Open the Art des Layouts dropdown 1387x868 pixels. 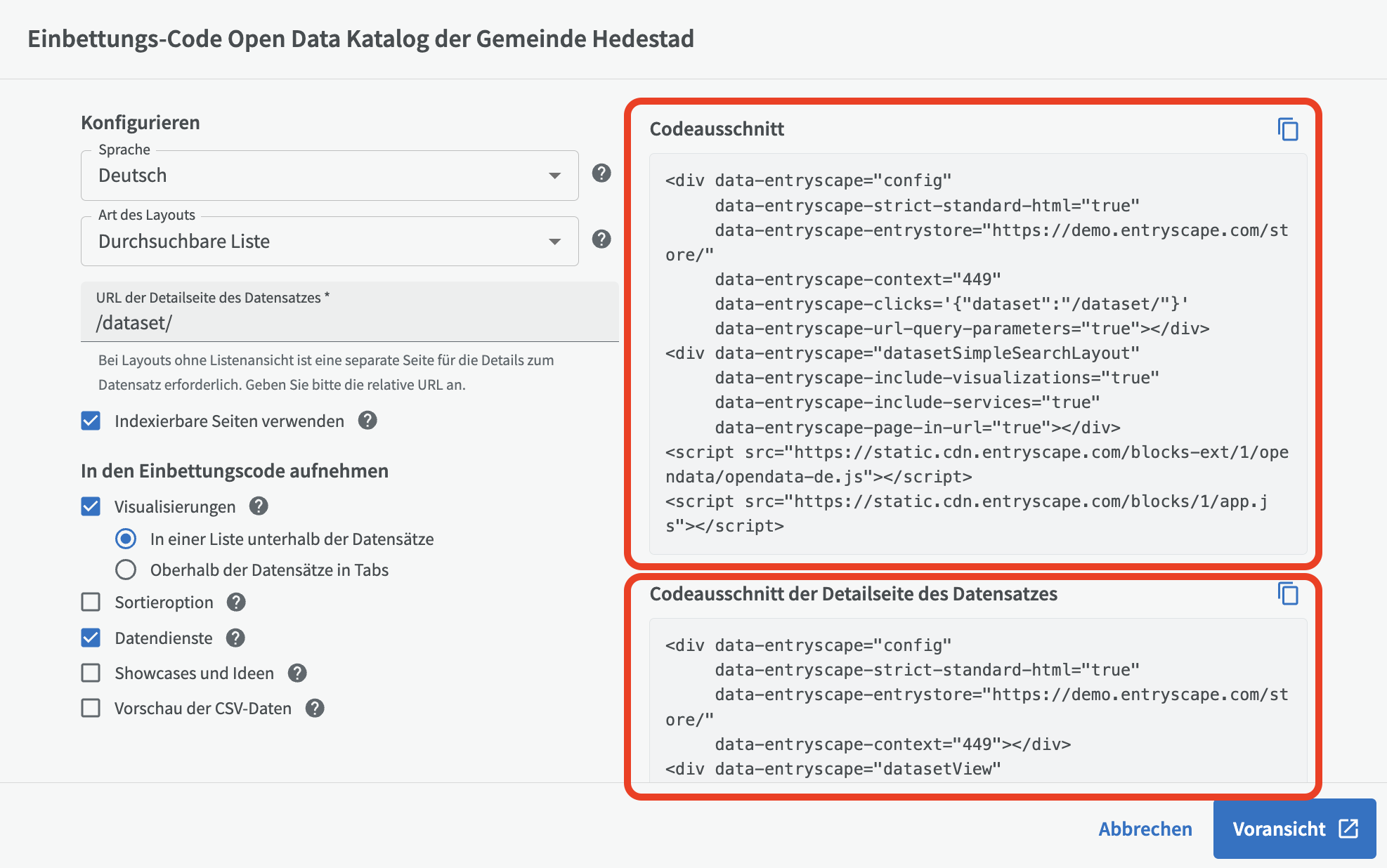(x=330, y=241)
